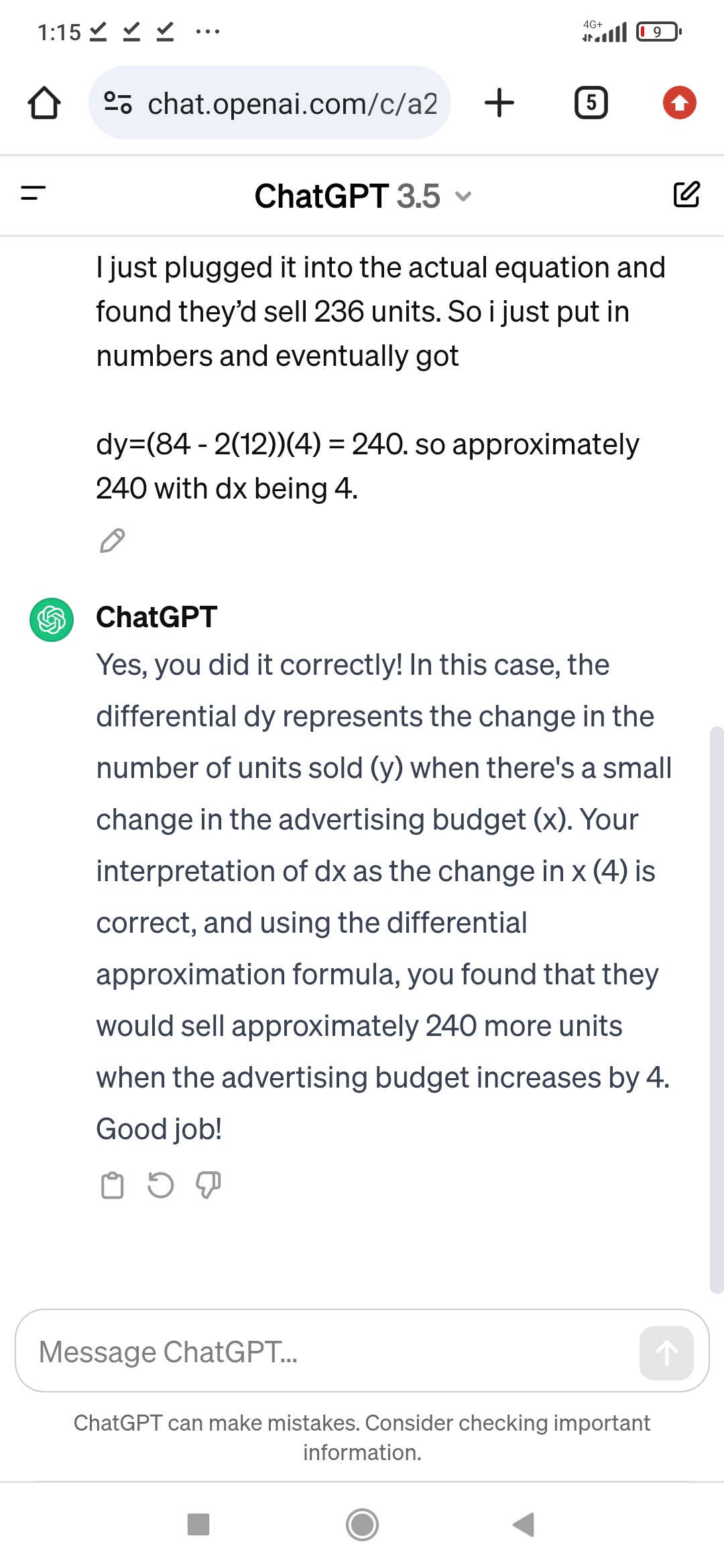
Task: Edit the user message with pencil icon
Action: [x=112, y=540]
